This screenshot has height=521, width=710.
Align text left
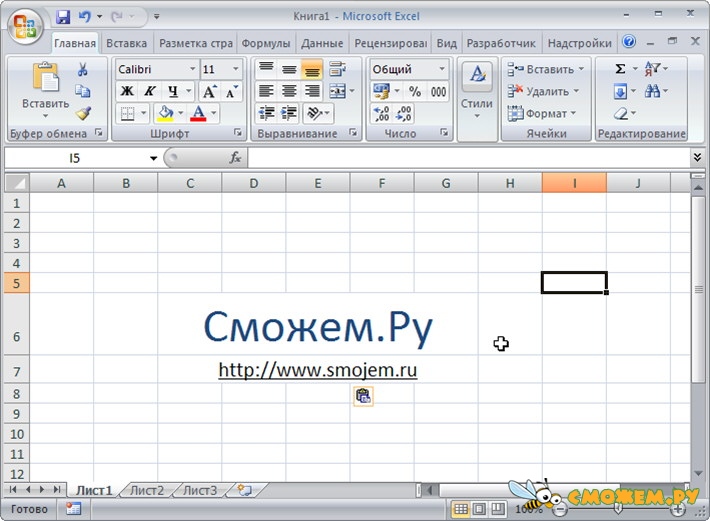point(266,91)
